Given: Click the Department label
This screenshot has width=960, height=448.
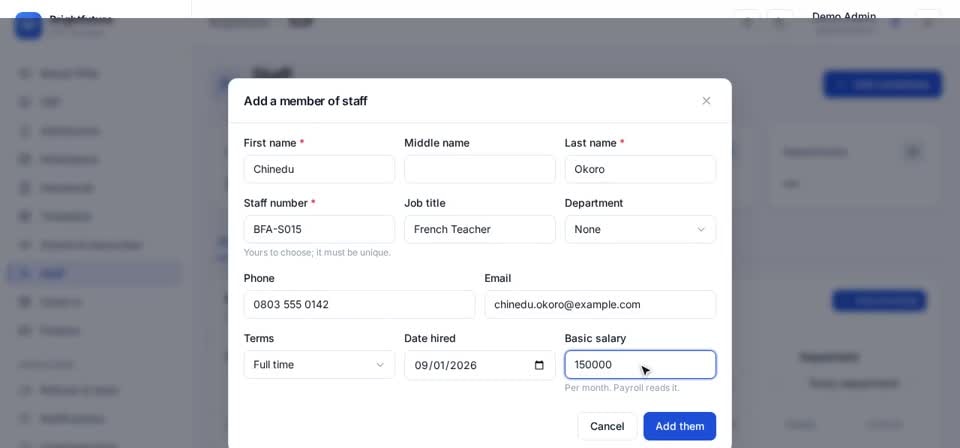Looking at the screenshot, I should (593, 203).
